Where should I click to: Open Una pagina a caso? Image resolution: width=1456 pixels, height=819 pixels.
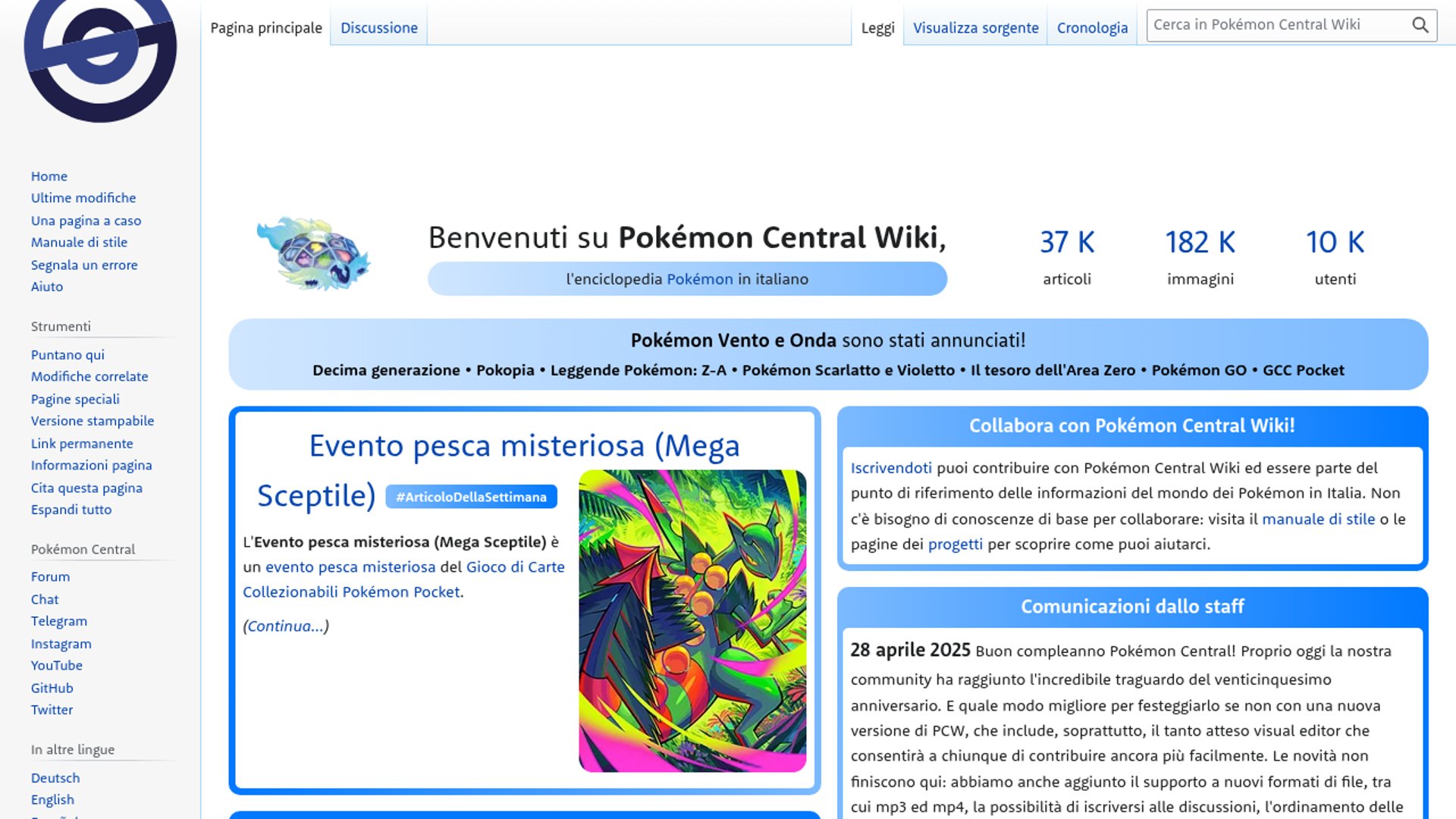(86, 221)
